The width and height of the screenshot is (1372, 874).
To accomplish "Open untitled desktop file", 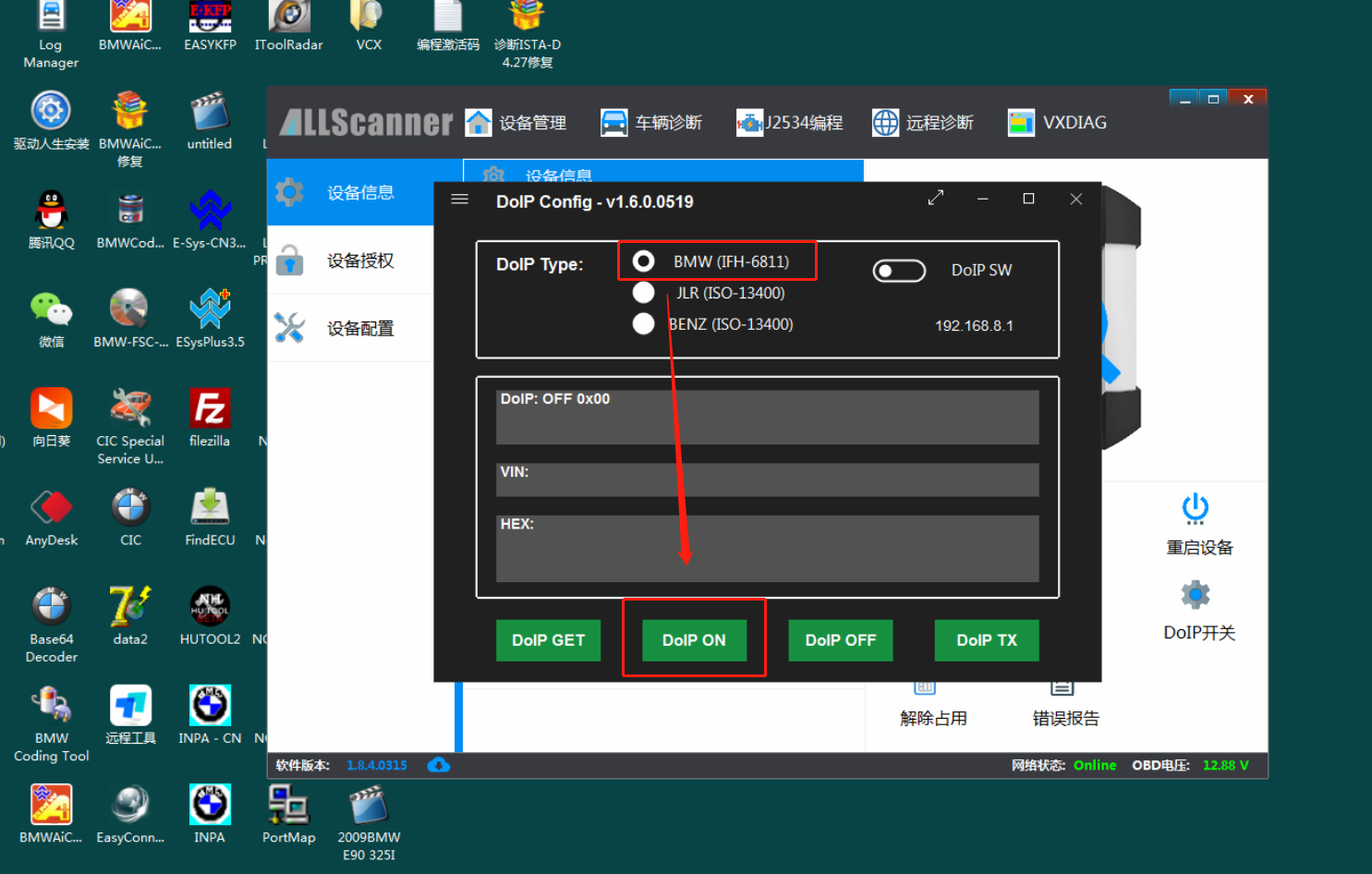I will click(x=210, y=121).
